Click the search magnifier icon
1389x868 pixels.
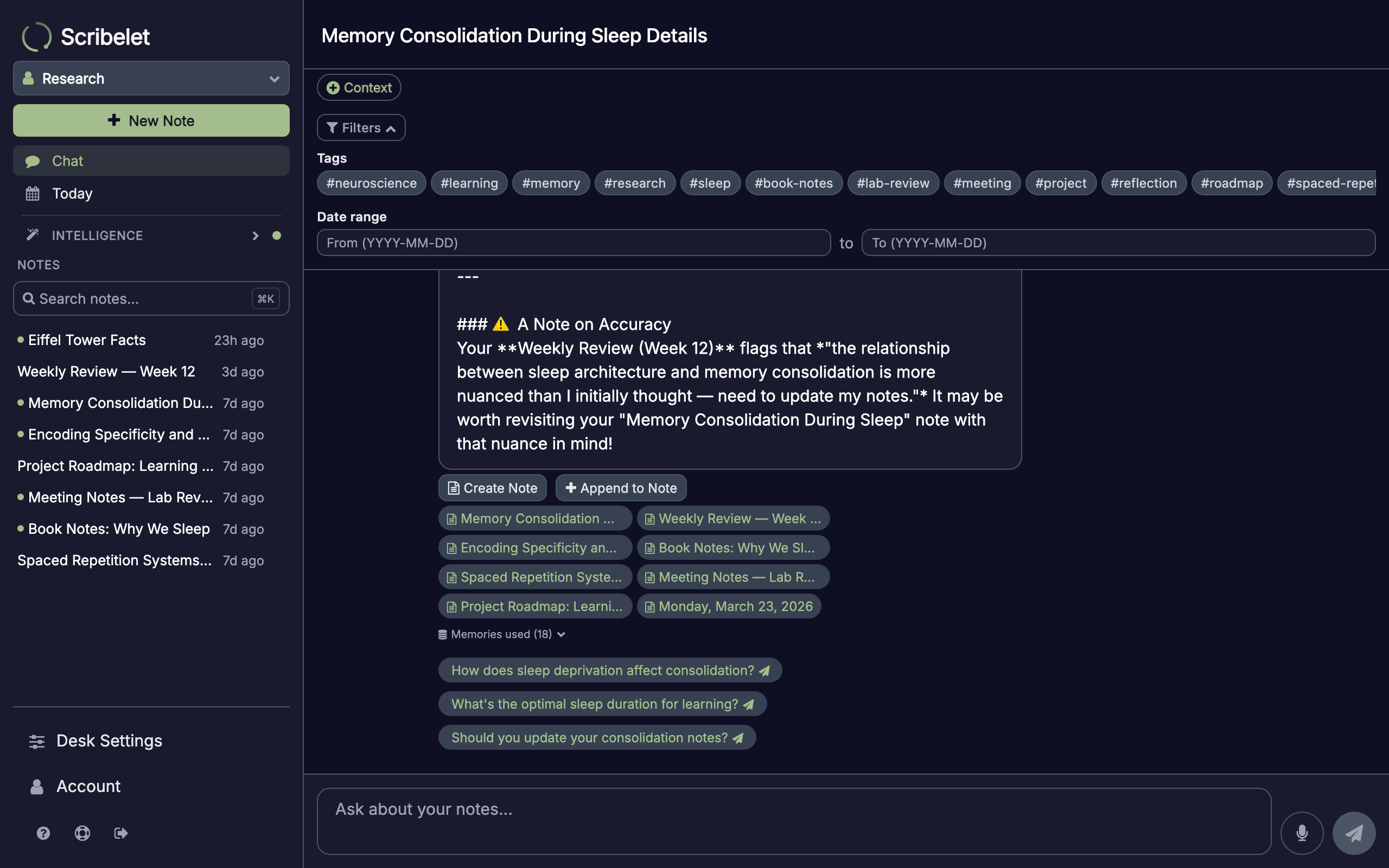[x=29, y=298]
